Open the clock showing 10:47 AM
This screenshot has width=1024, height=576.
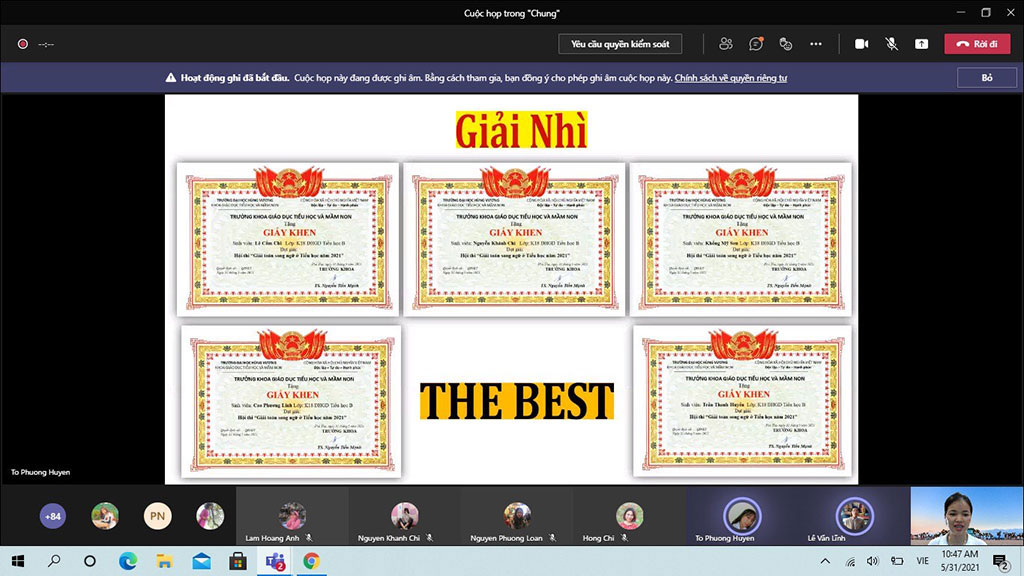click(x=960, y=561)
